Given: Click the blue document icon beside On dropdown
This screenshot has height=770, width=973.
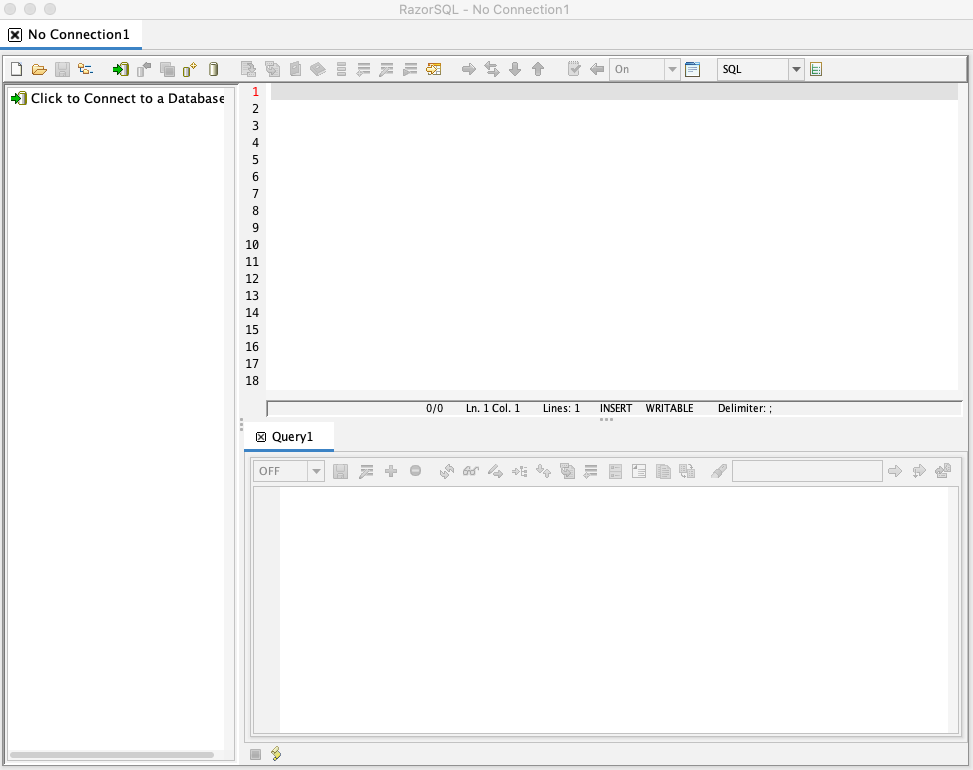Looking at the screenshot, I should pos(692,69).
